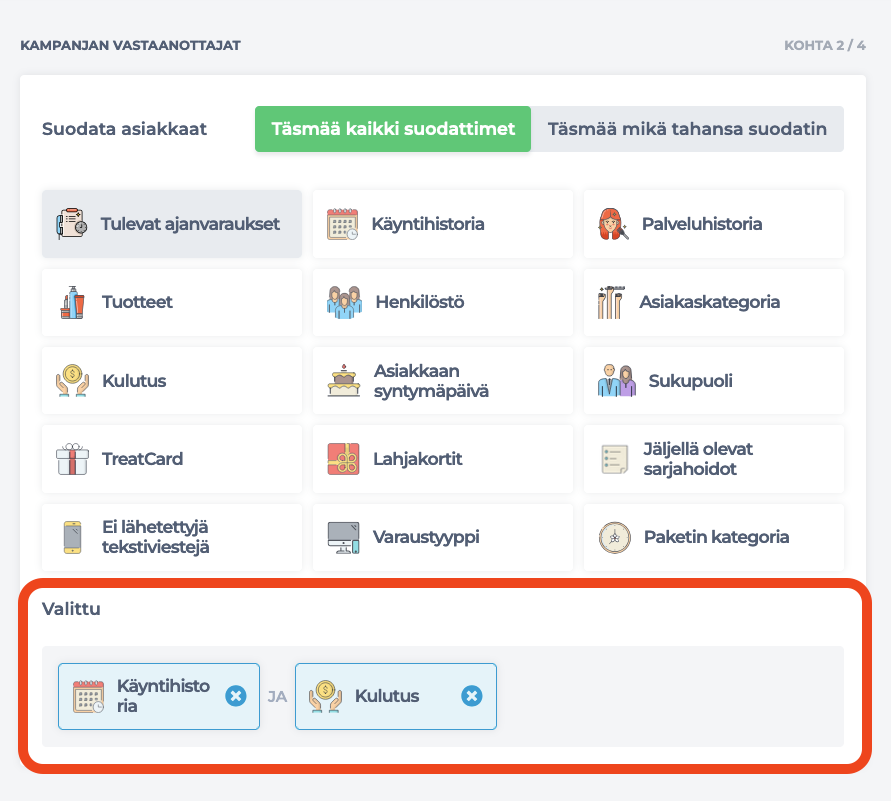
Task: Click the Paketin kategoria round badge icon
Action: click(x=615, y=537)
